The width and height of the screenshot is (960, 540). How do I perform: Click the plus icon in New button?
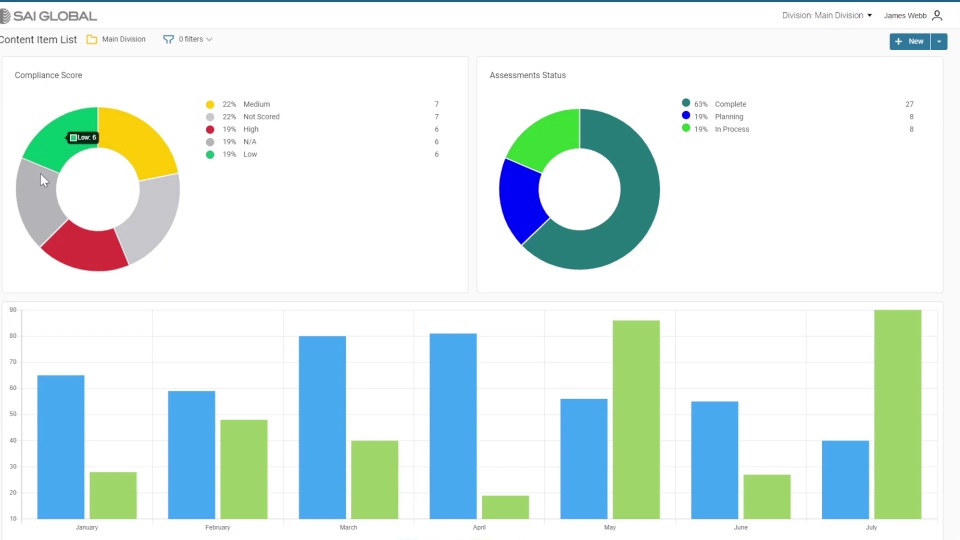click(898, 42)
